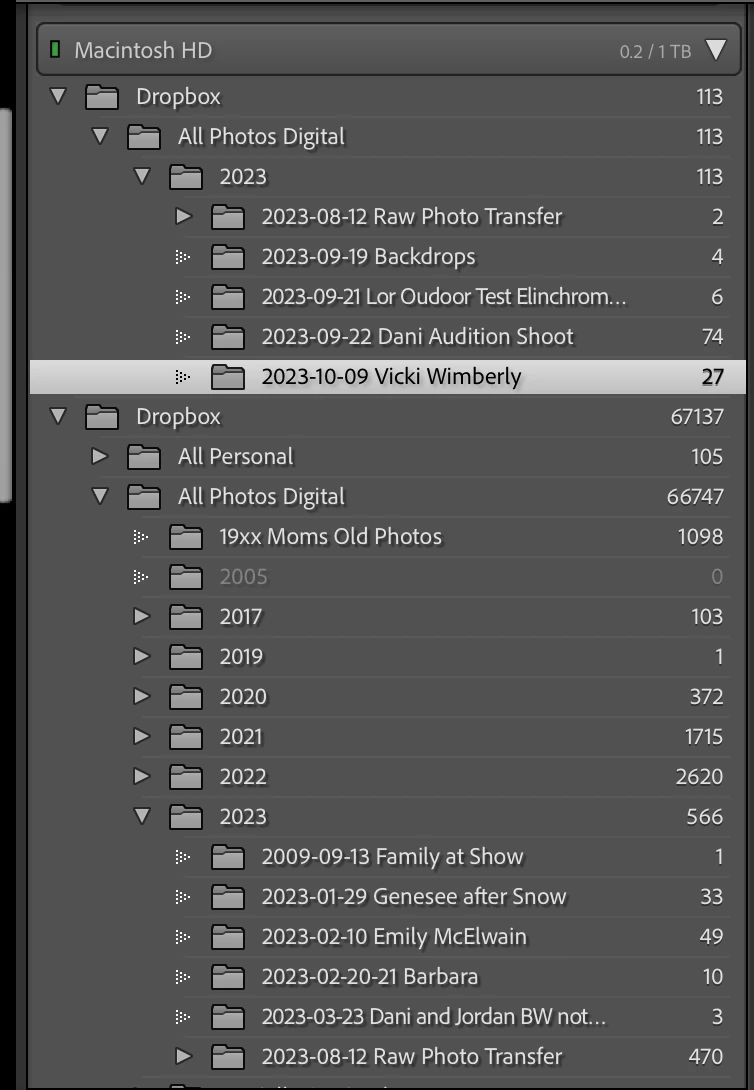Image resolution: width=754 pixels, height=1090 pixels.
Task: Select the greyed-out 2005 folder name
Action: tap(243, 577)
